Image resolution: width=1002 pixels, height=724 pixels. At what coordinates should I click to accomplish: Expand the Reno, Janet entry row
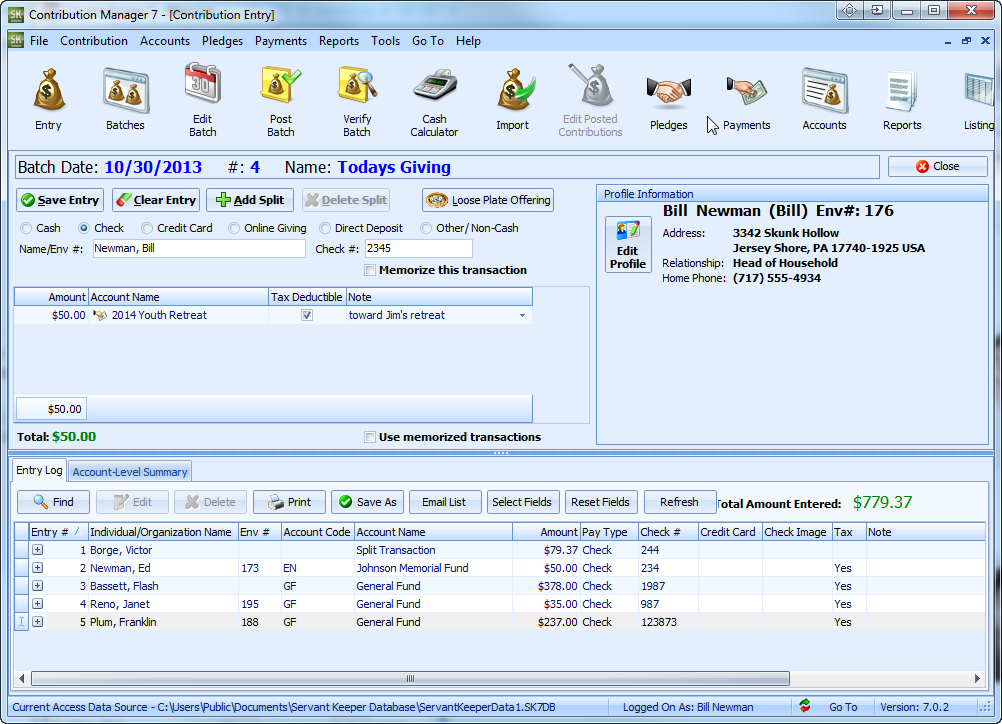click(x=38, y=604)
